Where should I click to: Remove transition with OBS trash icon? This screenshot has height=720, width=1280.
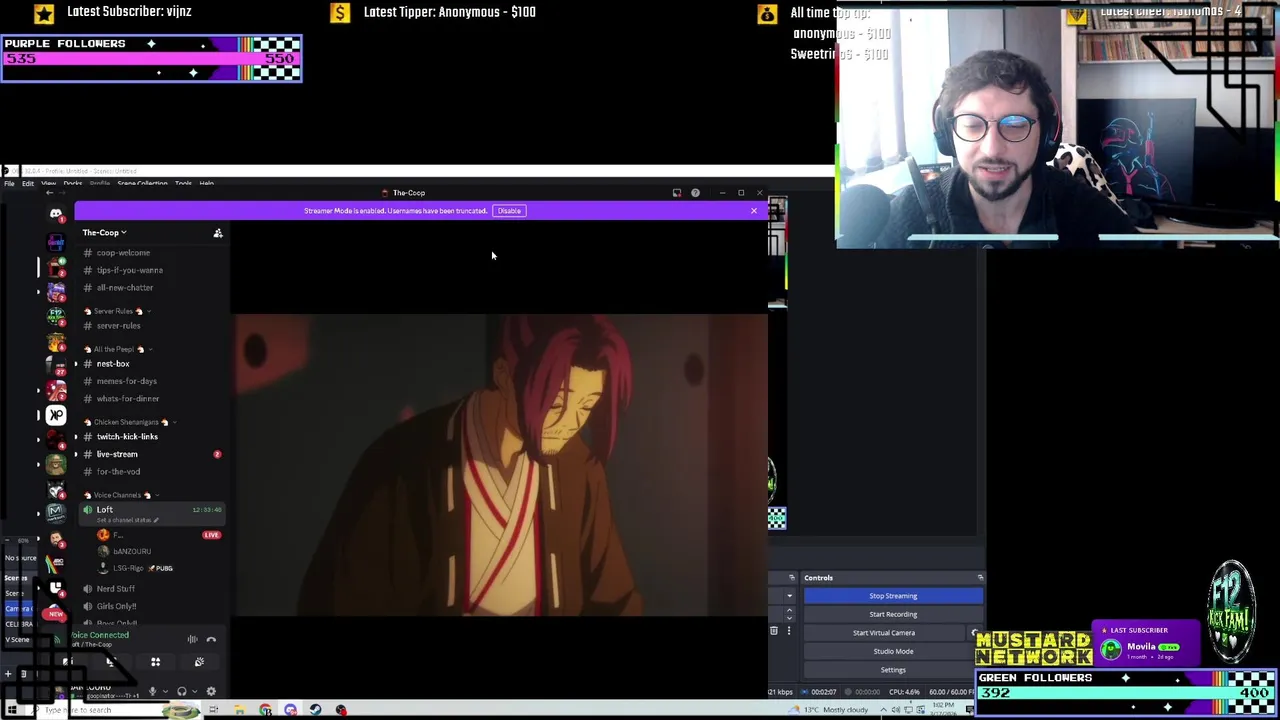(x=773, y=631)
